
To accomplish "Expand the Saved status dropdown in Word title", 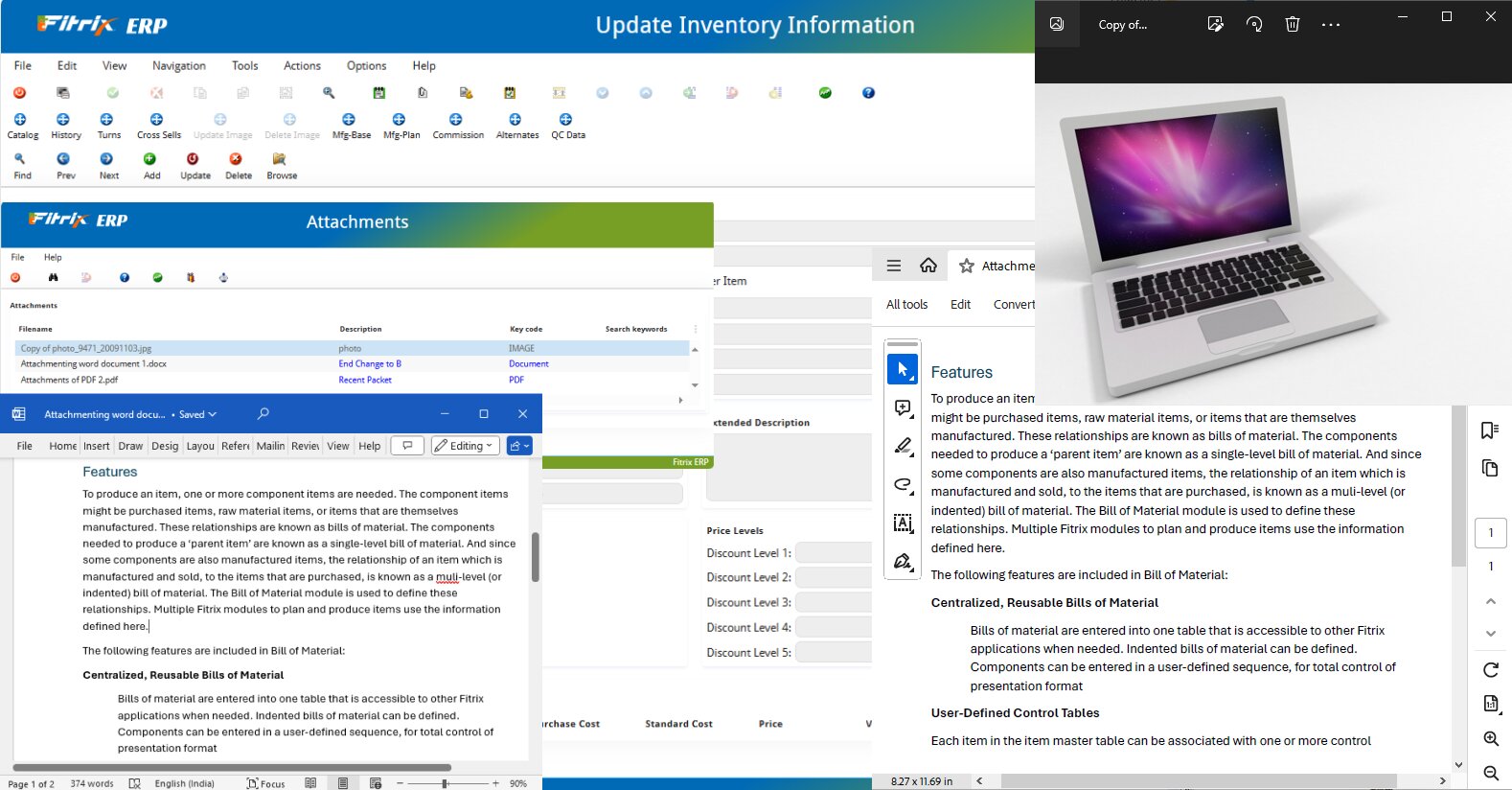I will [x=198, y=414].
